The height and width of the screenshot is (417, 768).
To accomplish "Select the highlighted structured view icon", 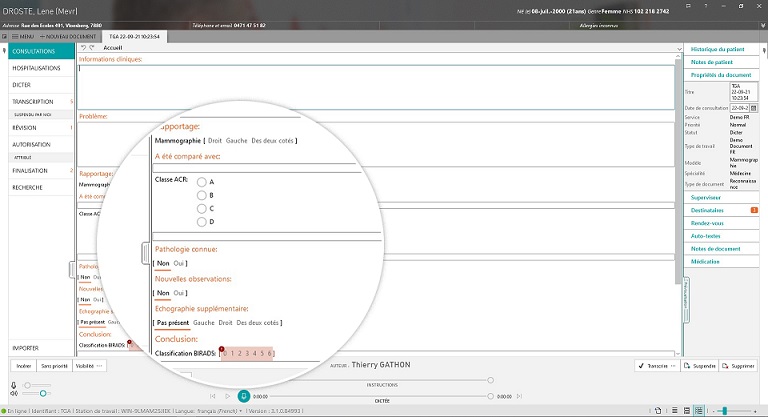I will click(699, 411).
